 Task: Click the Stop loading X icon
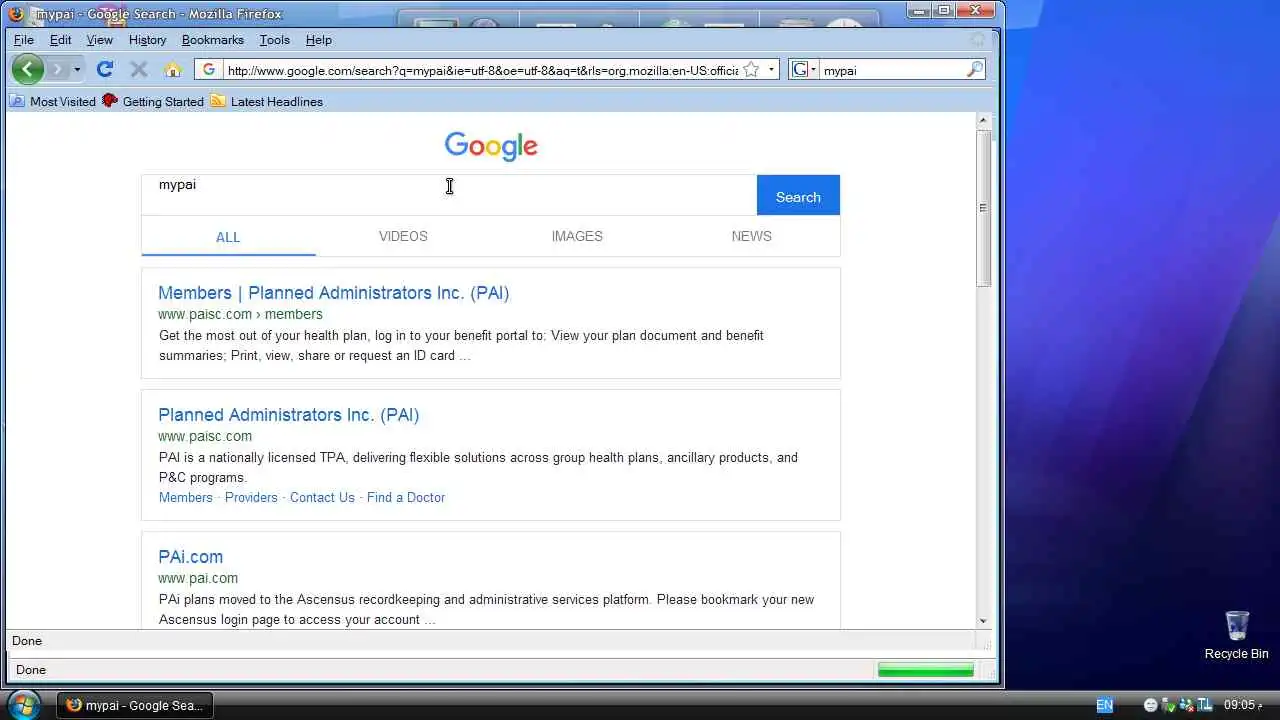coord(139,69)
